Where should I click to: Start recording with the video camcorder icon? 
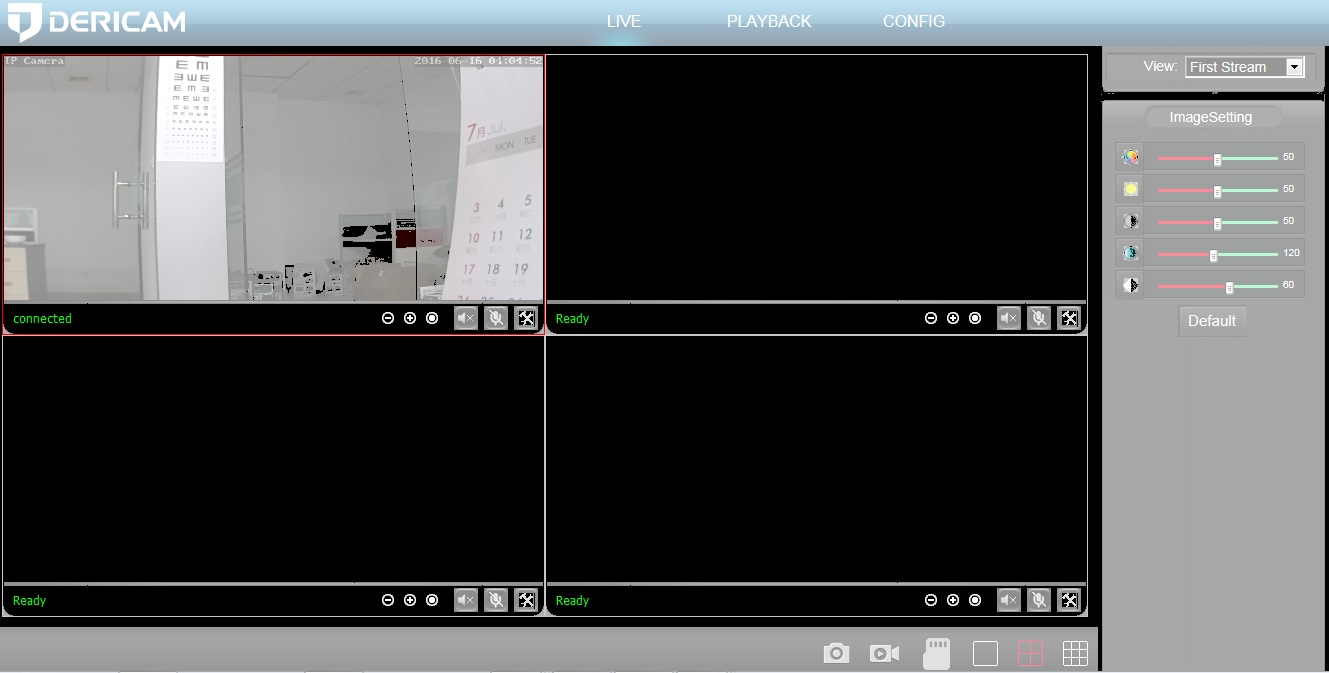tap(884, 653)
